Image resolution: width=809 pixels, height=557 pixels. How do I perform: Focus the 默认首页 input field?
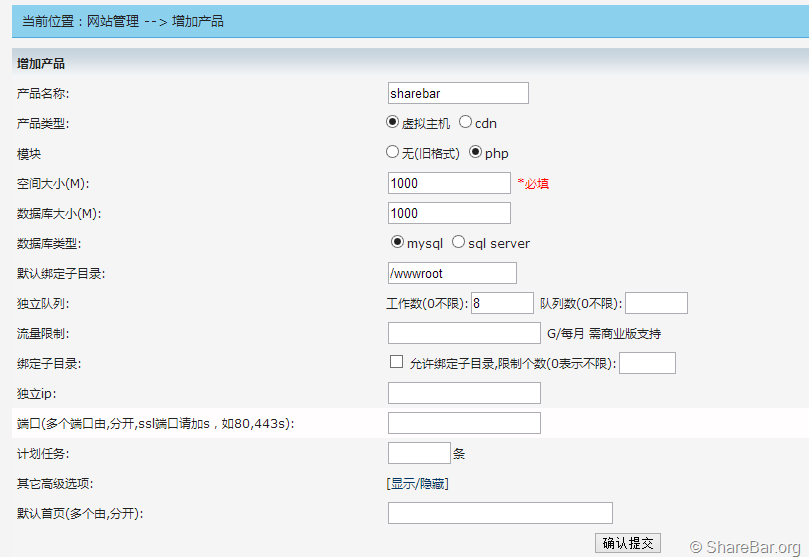(499, 513)
